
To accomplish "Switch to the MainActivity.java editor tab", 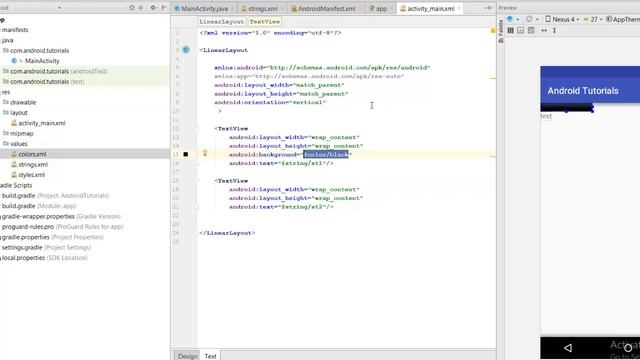I will (204, 9).
